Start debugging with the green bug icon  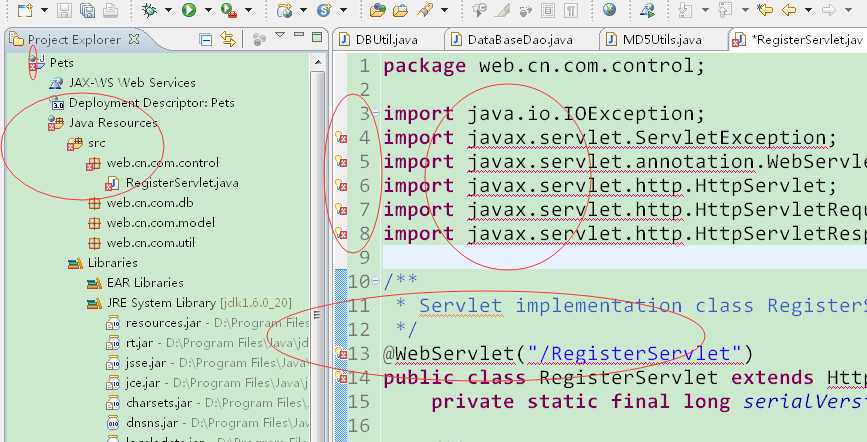pos(148,9)
